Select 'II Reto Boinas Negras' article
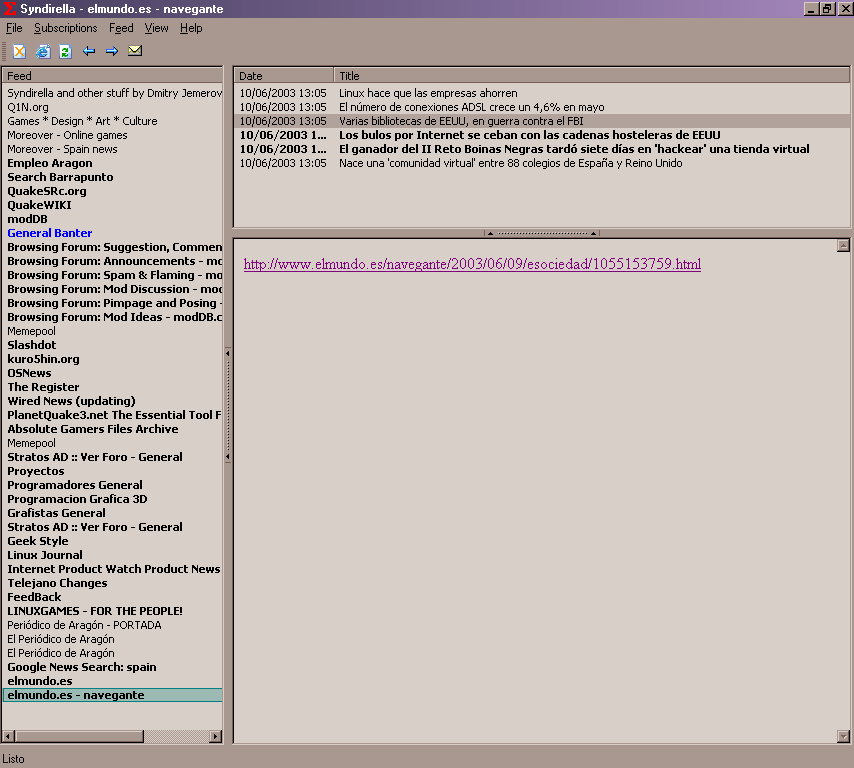 541,149
